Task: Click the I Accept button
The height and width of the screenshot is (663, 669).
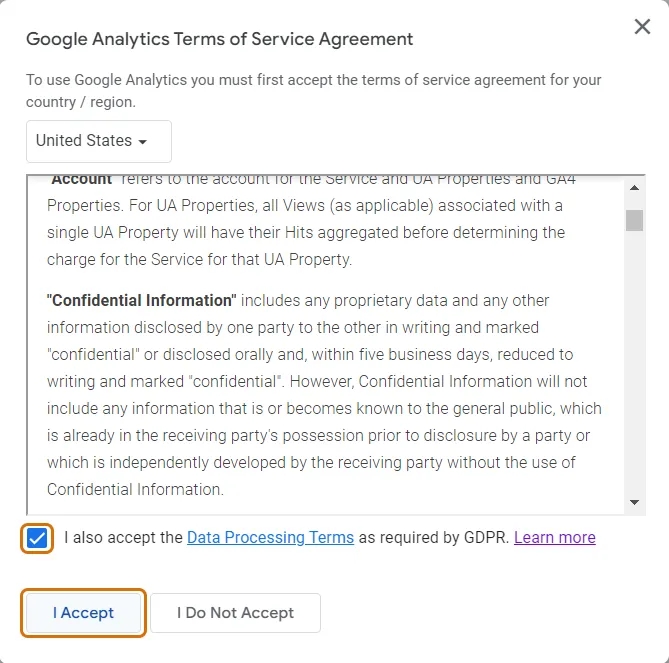Action: pyautogui.click(x=84, y=613)
